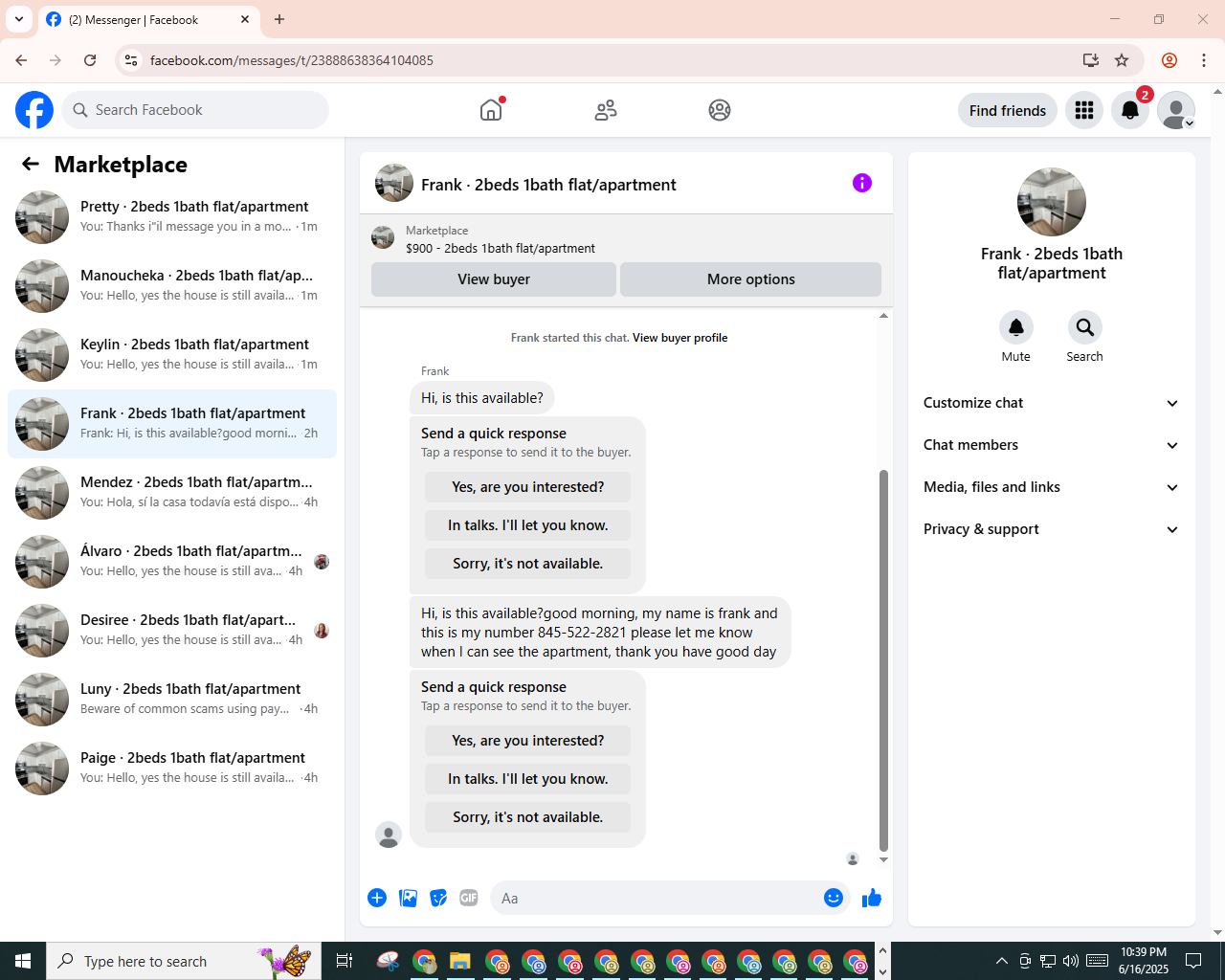Send second "Yes, are you interested?" quick response

528,741
